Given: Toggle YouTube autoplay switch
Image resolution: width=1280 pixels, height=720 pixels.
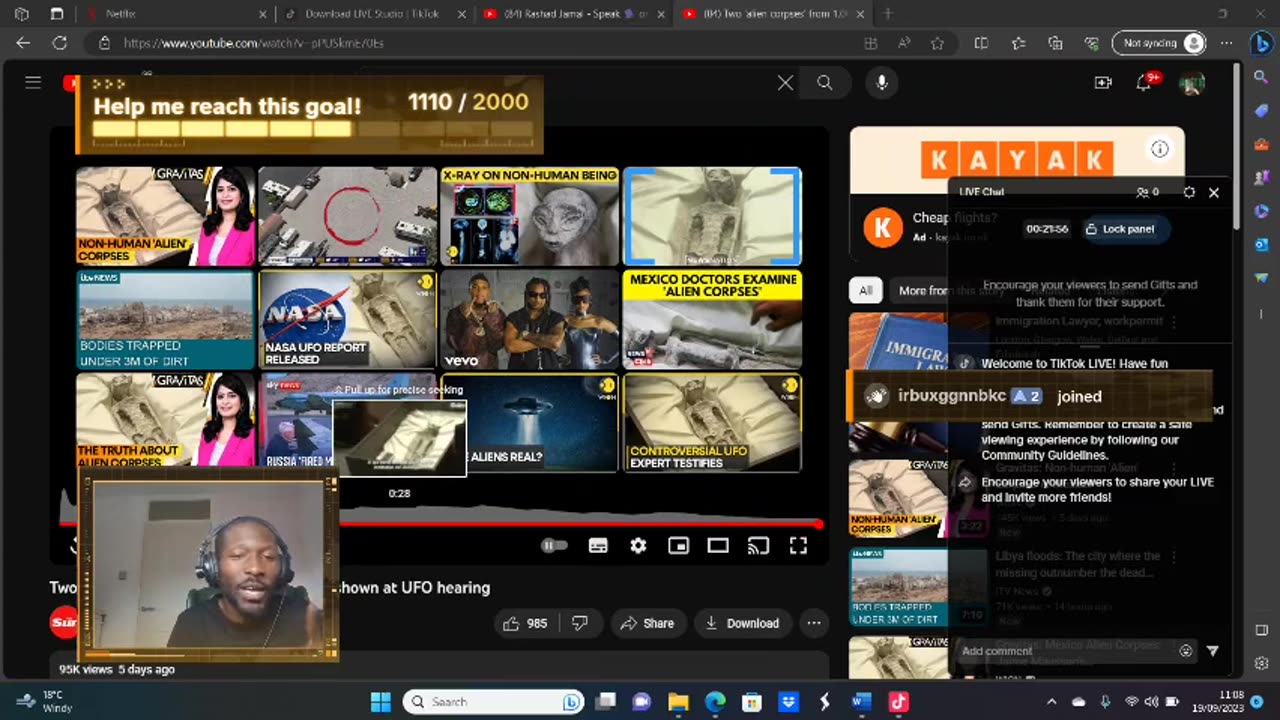Looking at the screenshot, I should point(554,545).
